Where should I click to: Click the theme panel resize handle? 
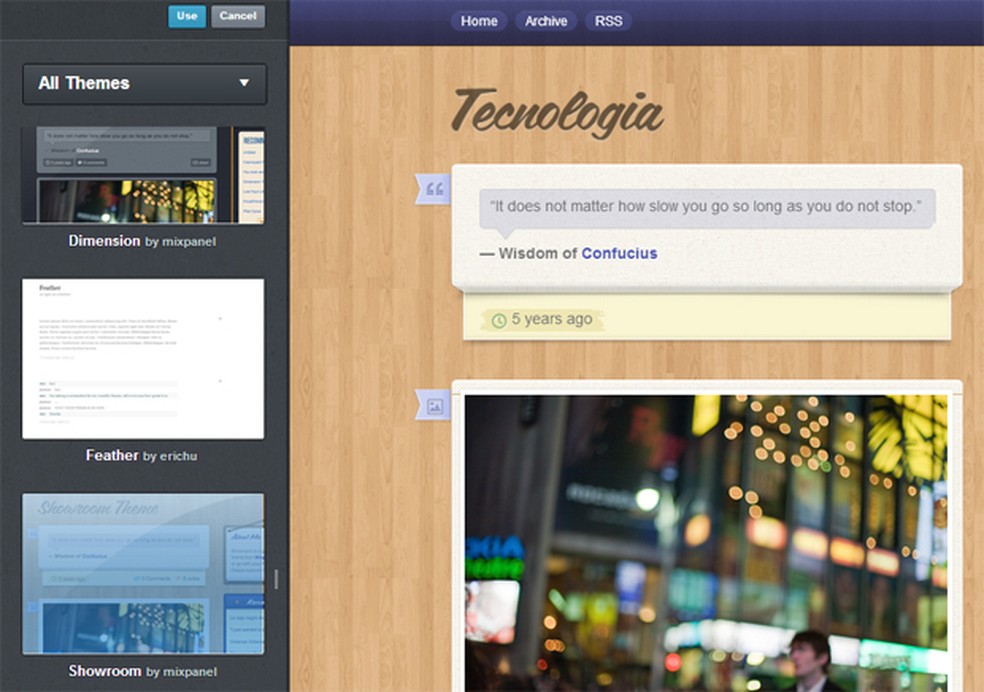tap(276, 579)
